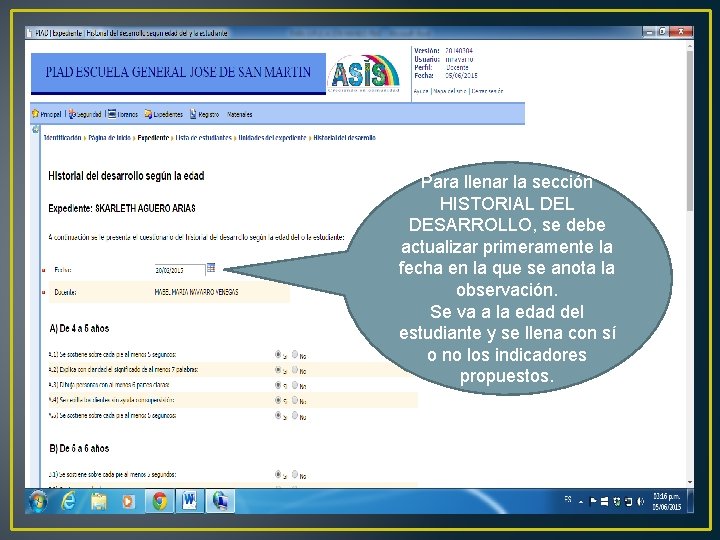Open the Registro menu
This screenshot has width=720, height=540.
(208, 114)
